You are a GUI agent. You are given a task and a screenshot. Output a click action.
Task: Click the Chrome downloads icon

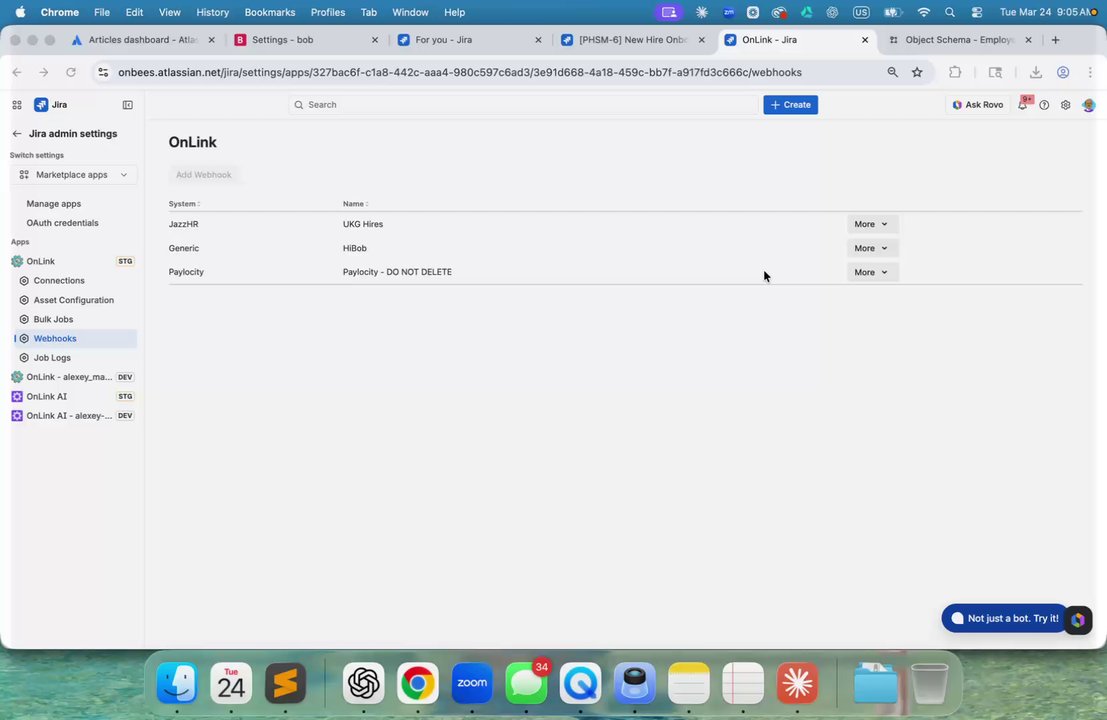pos(1036,72)
